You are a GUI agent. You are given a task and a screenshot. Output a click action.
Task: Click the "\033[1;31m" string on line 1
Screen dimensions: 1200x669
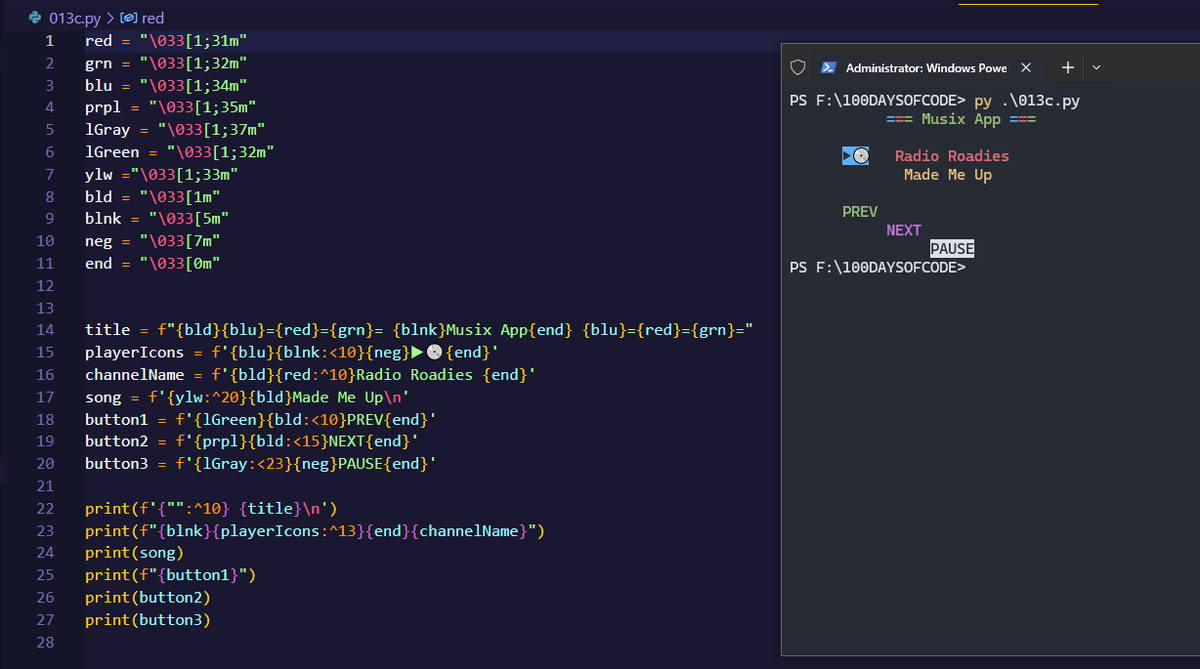click(194, 41)
